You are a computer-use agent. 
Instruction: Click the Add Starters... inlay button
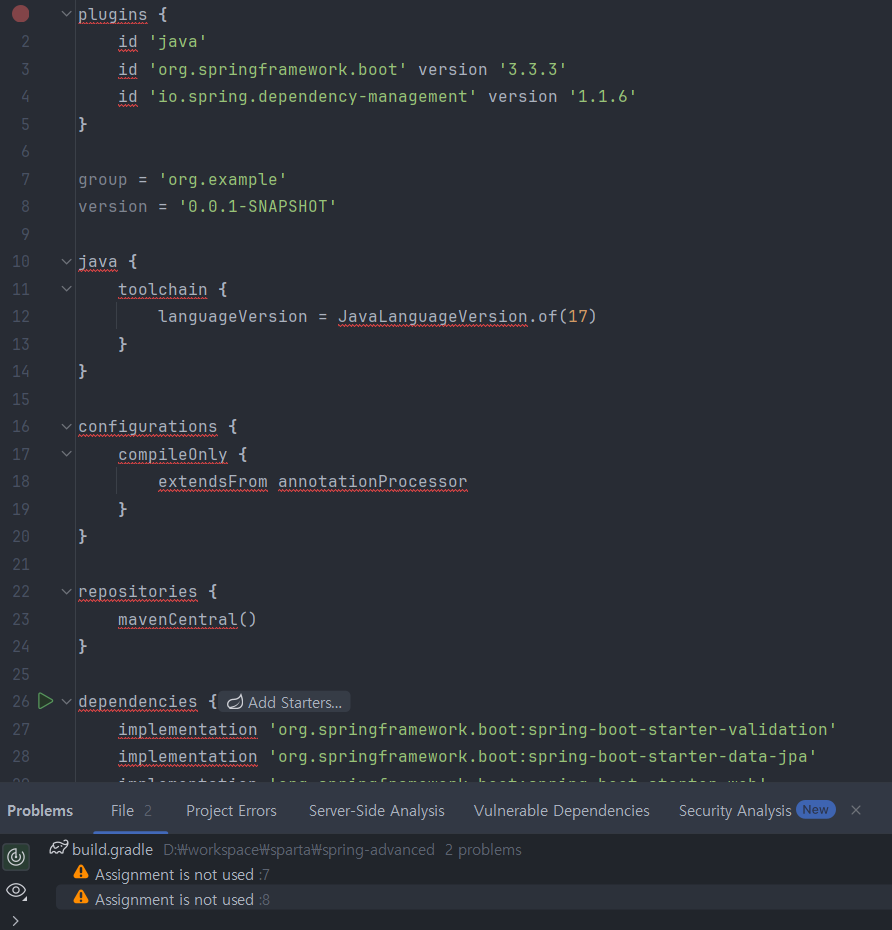tap(284, 702)
